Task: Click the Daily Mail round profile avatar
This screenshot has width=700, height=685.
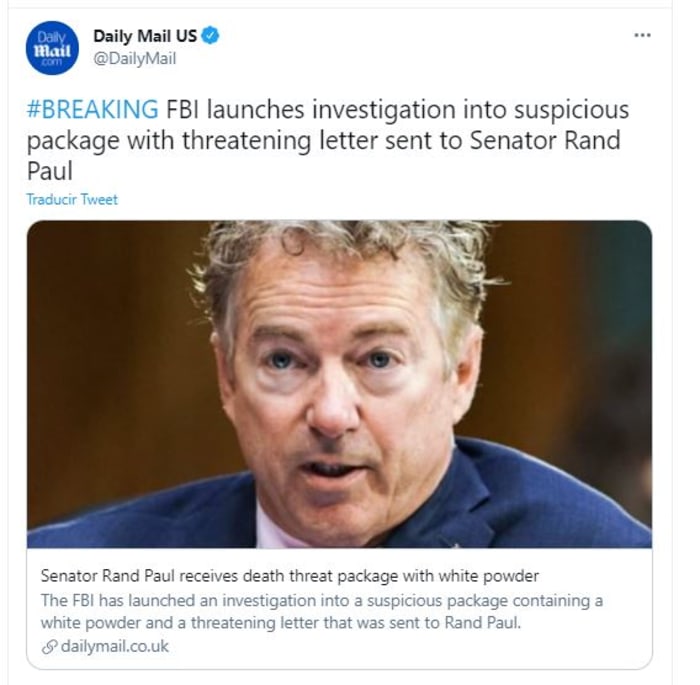Action: pyautogui.click(x=52, y=48)
